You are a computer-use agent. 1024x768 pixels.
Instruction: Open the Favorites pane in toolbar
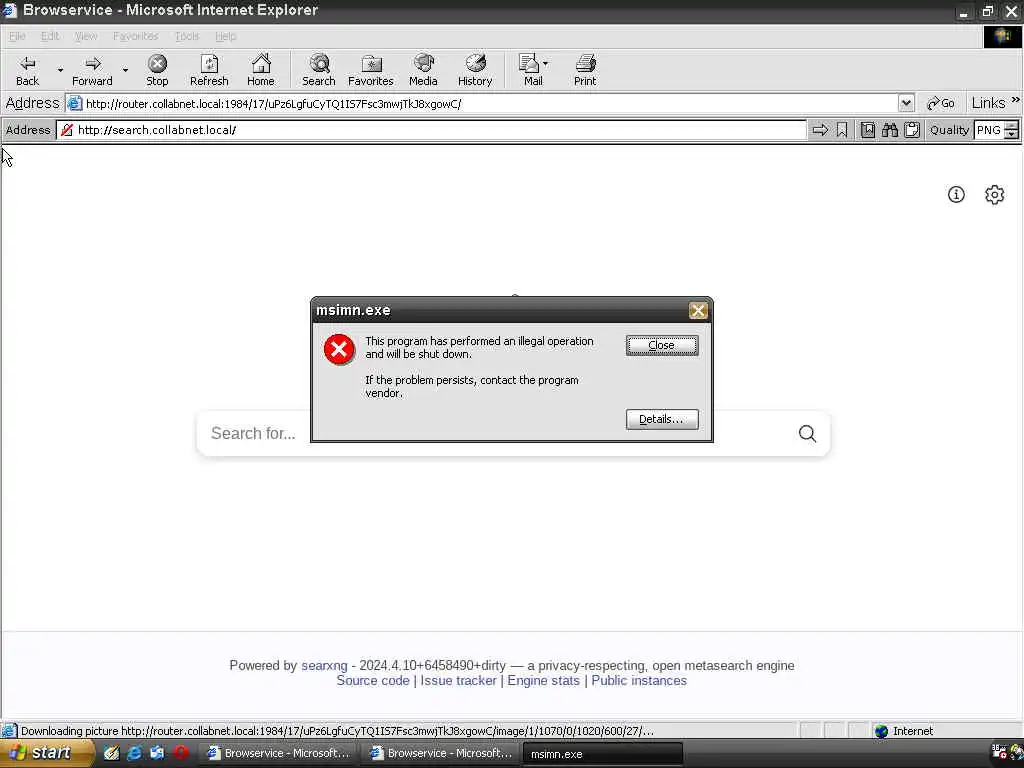[370, 71]
